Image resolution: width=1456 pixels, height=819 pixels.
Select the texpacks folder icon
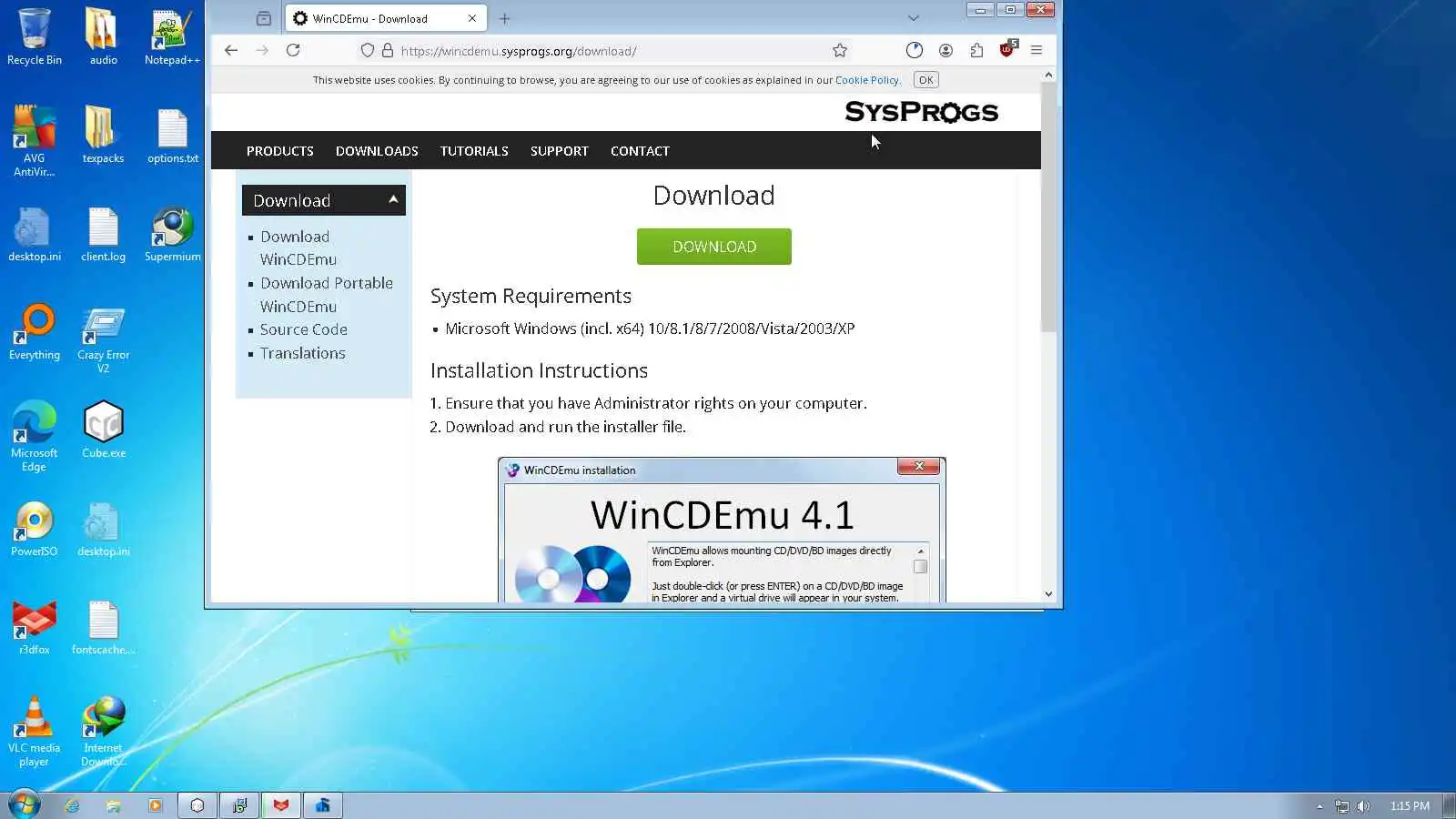click(103, 136)
